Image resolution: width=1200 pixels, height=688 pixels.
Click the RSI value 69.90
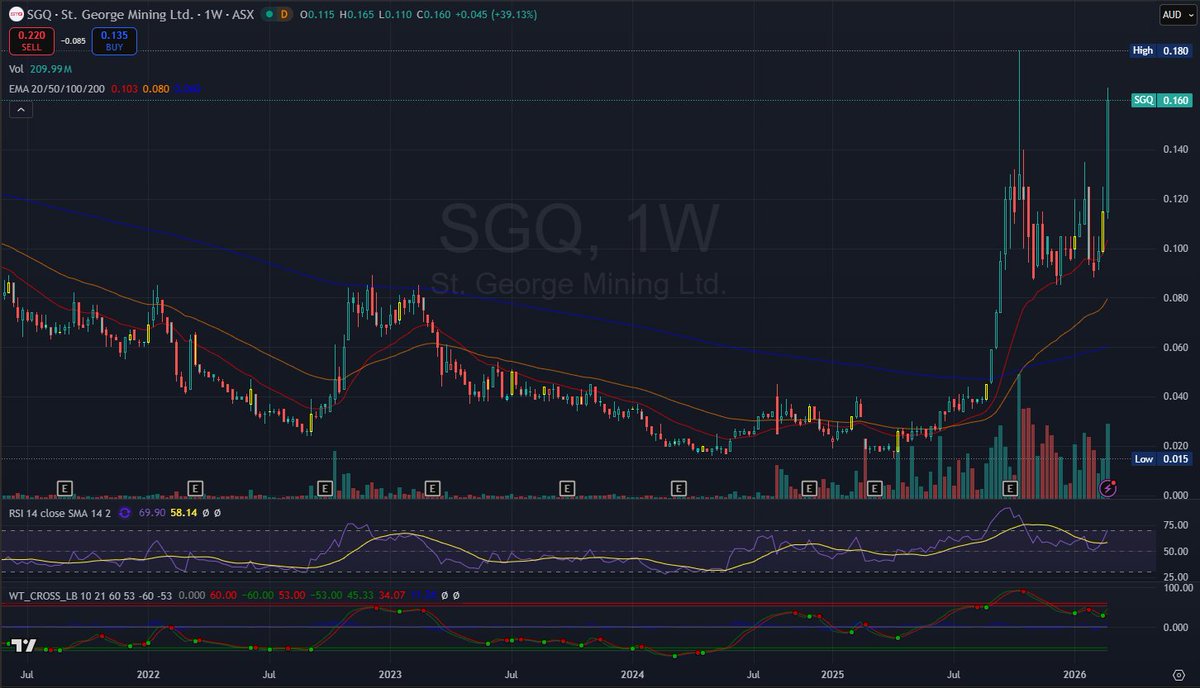(x=152, y=512)
